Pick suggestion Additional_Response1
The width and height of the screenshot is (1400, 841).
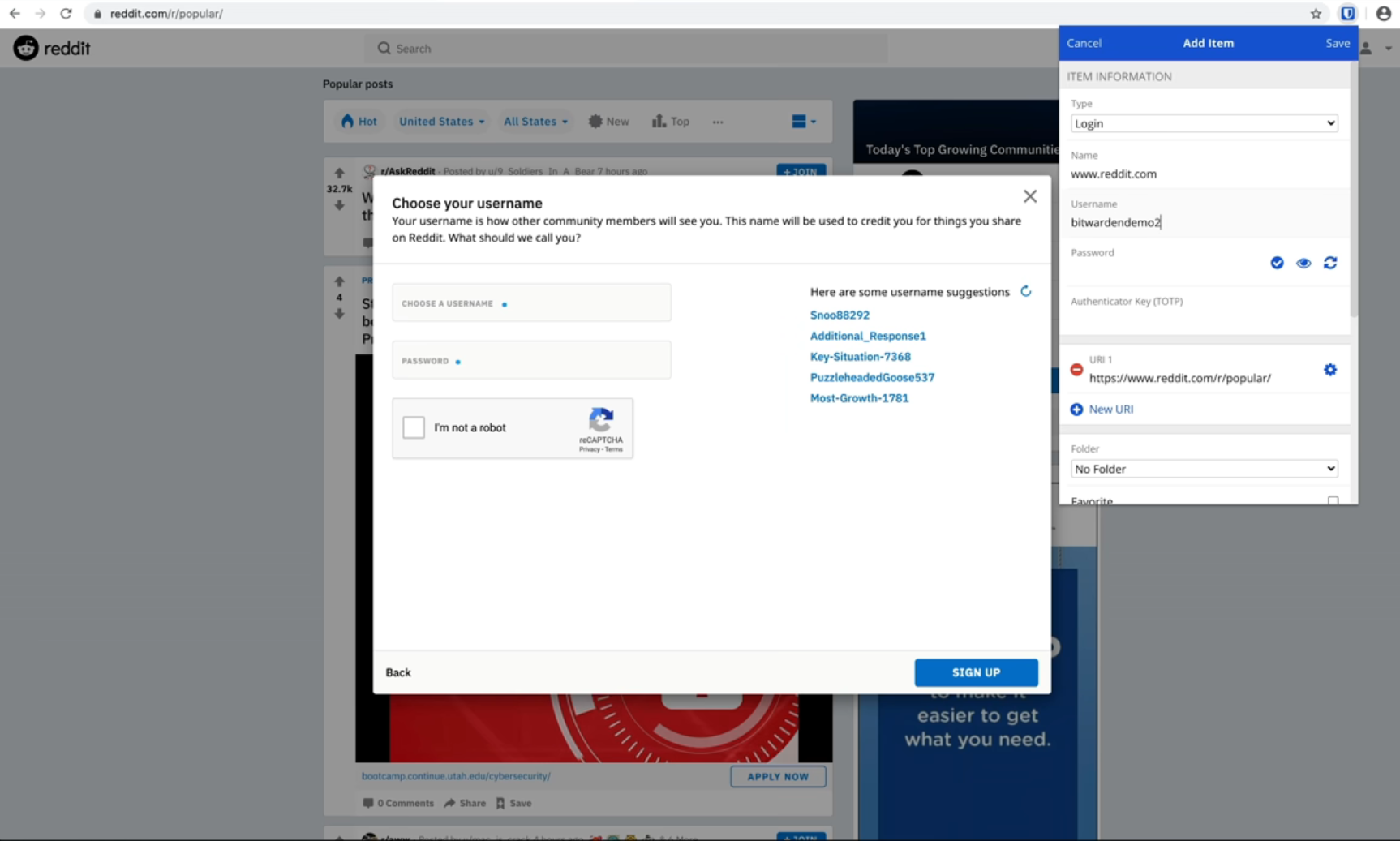[868, 336]
